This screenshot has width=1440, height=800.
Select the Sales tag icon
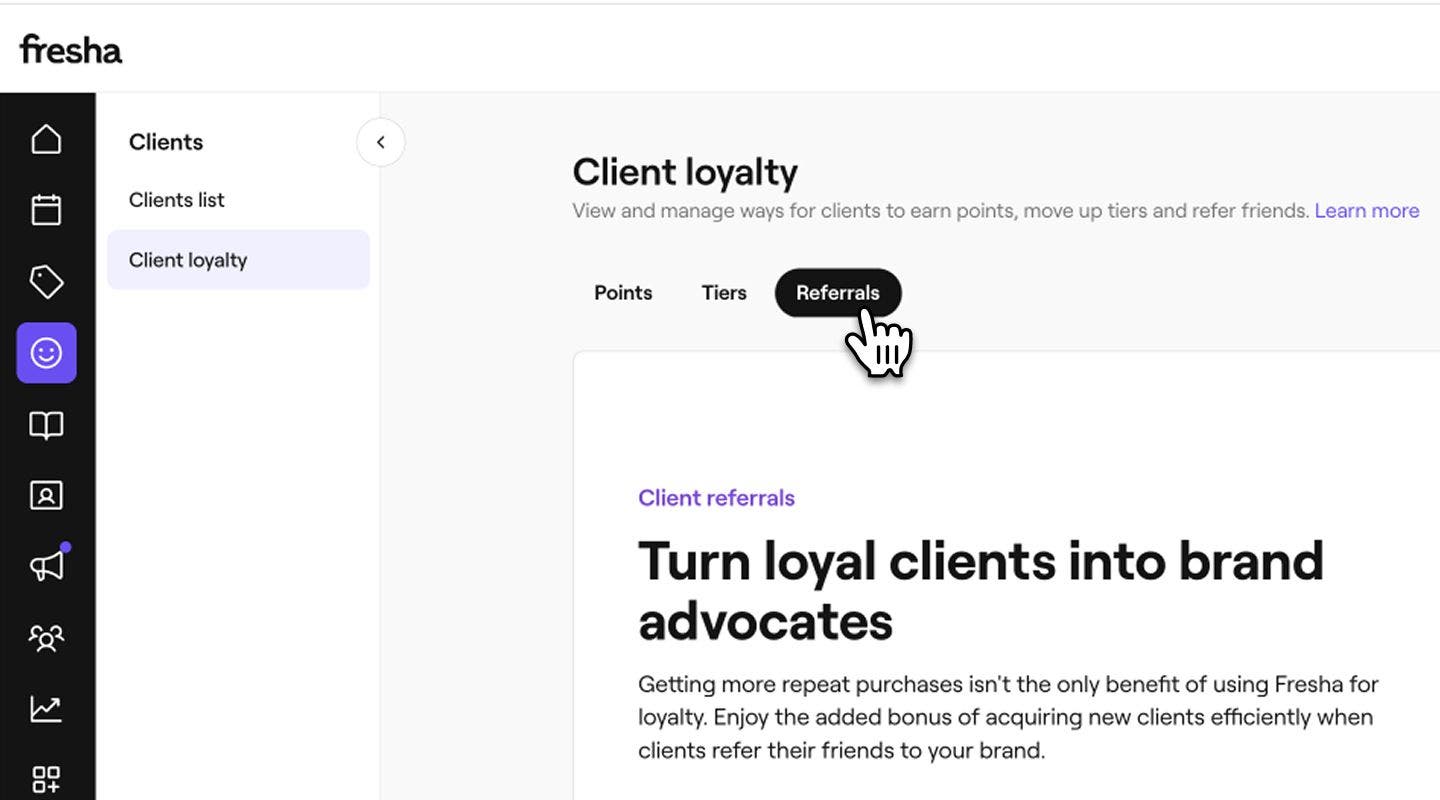click(46, 281)
